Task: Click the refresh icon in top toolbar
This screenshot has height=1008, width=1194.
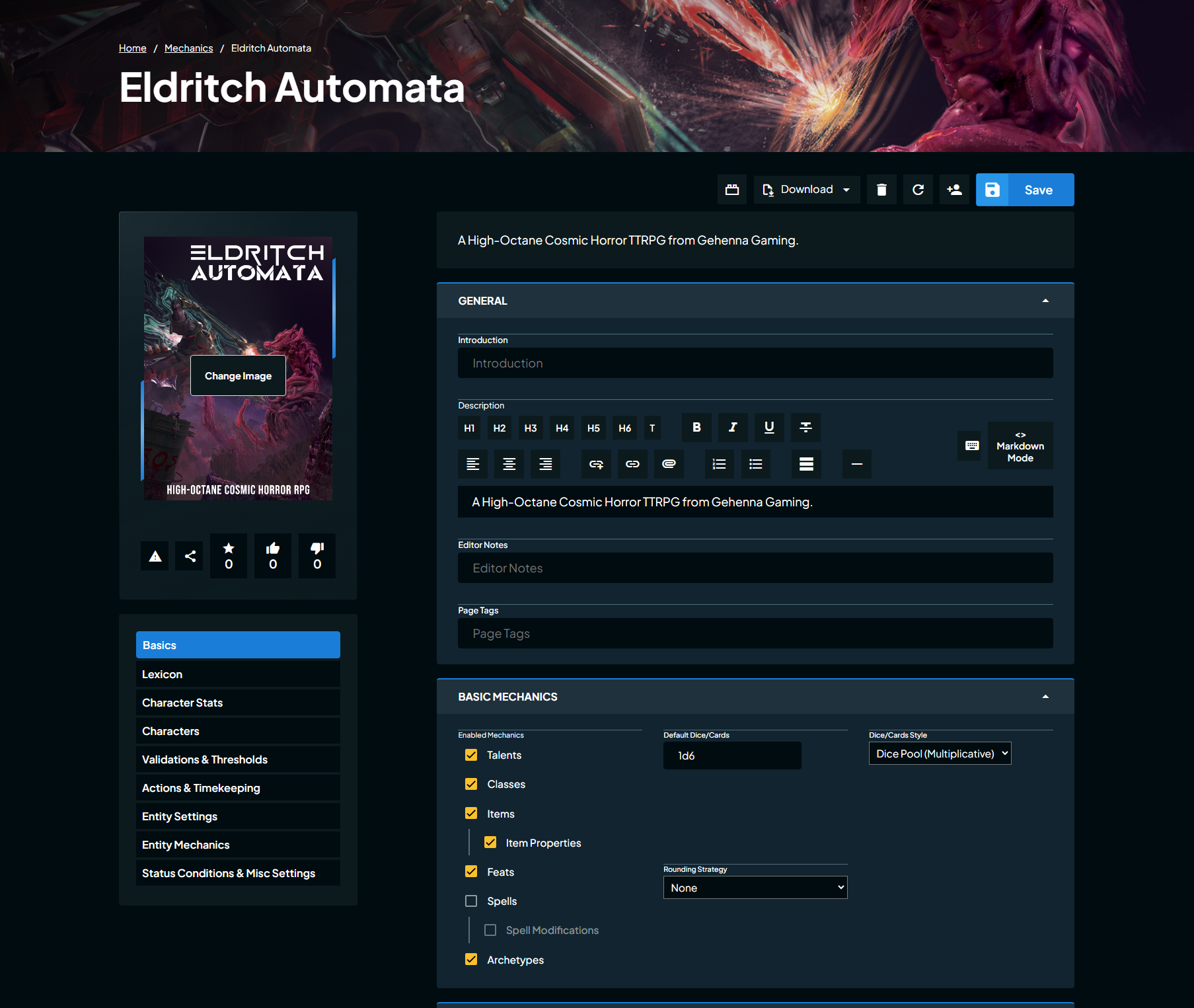Action: point(918,190)
